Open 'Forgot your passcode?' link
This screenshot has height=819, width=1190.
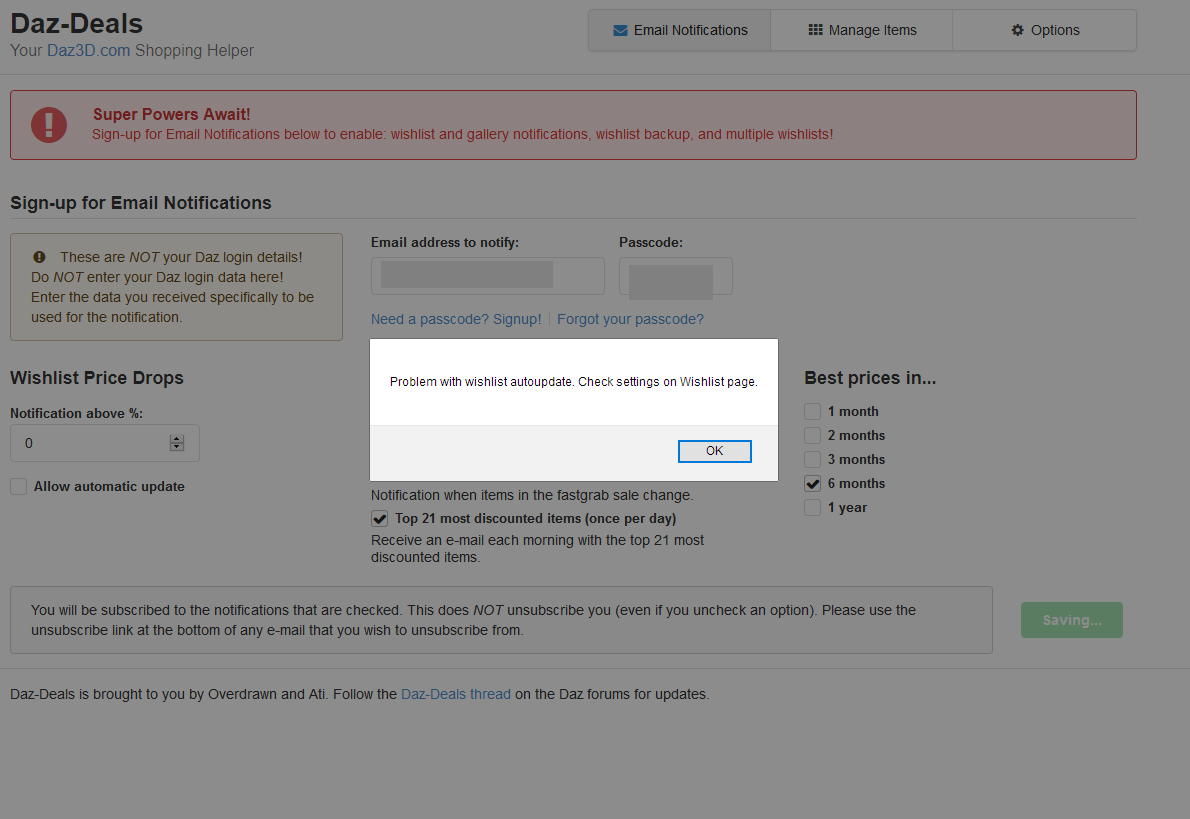630,320
